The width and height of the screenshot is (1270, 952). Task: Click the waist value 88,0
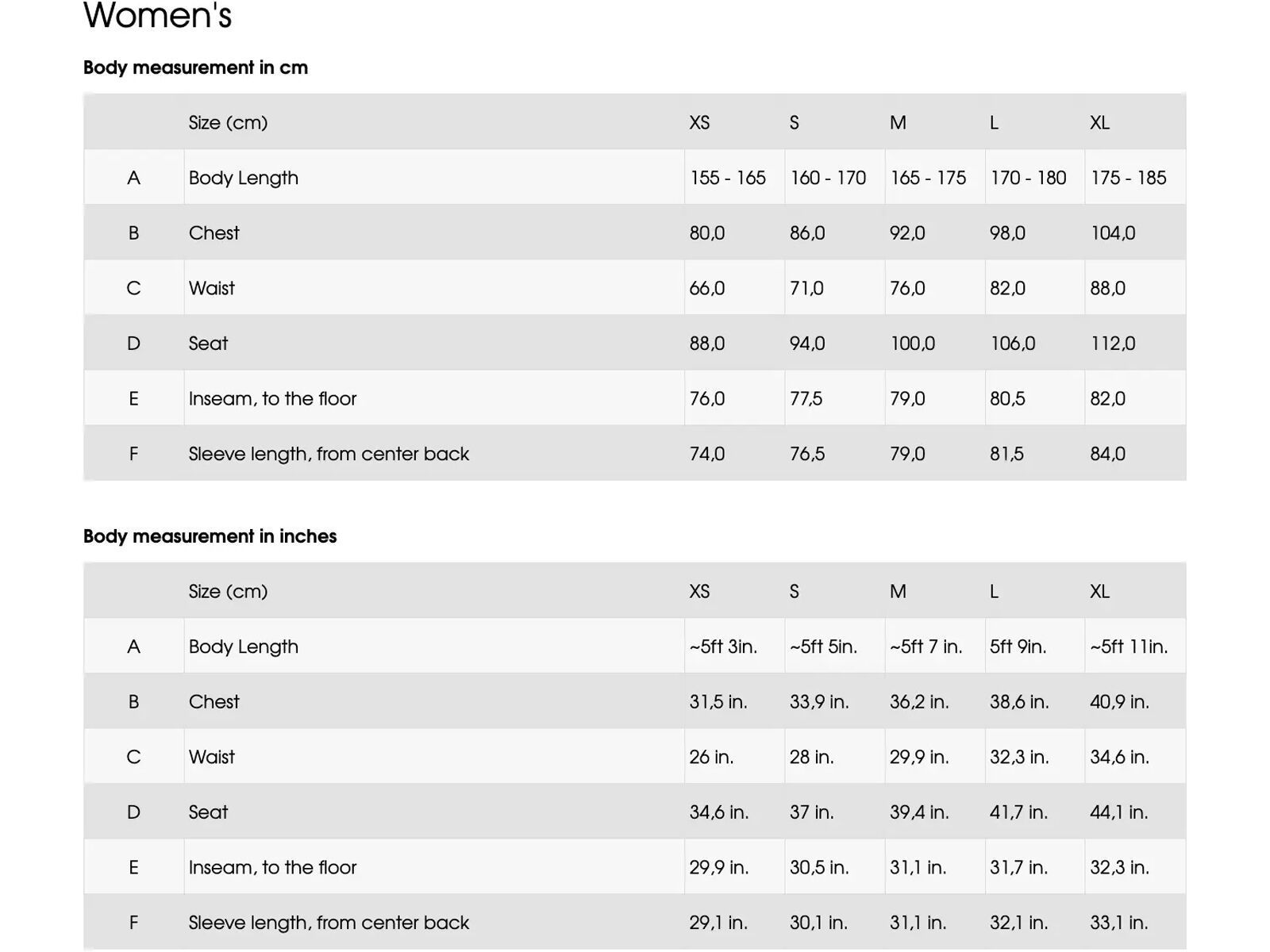pyautogui.click(x=1107, y=288)
